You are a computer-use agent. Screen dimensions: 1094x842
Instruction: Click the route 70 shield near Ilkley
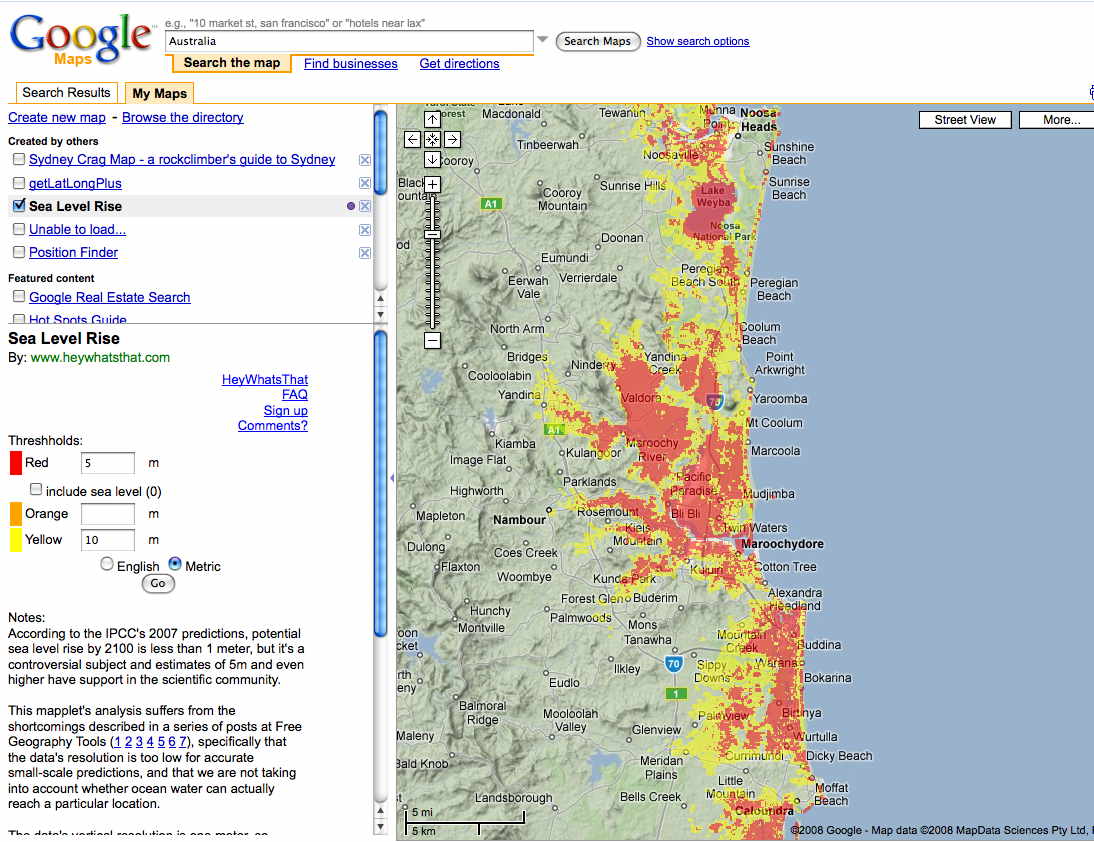pos(673,664)
